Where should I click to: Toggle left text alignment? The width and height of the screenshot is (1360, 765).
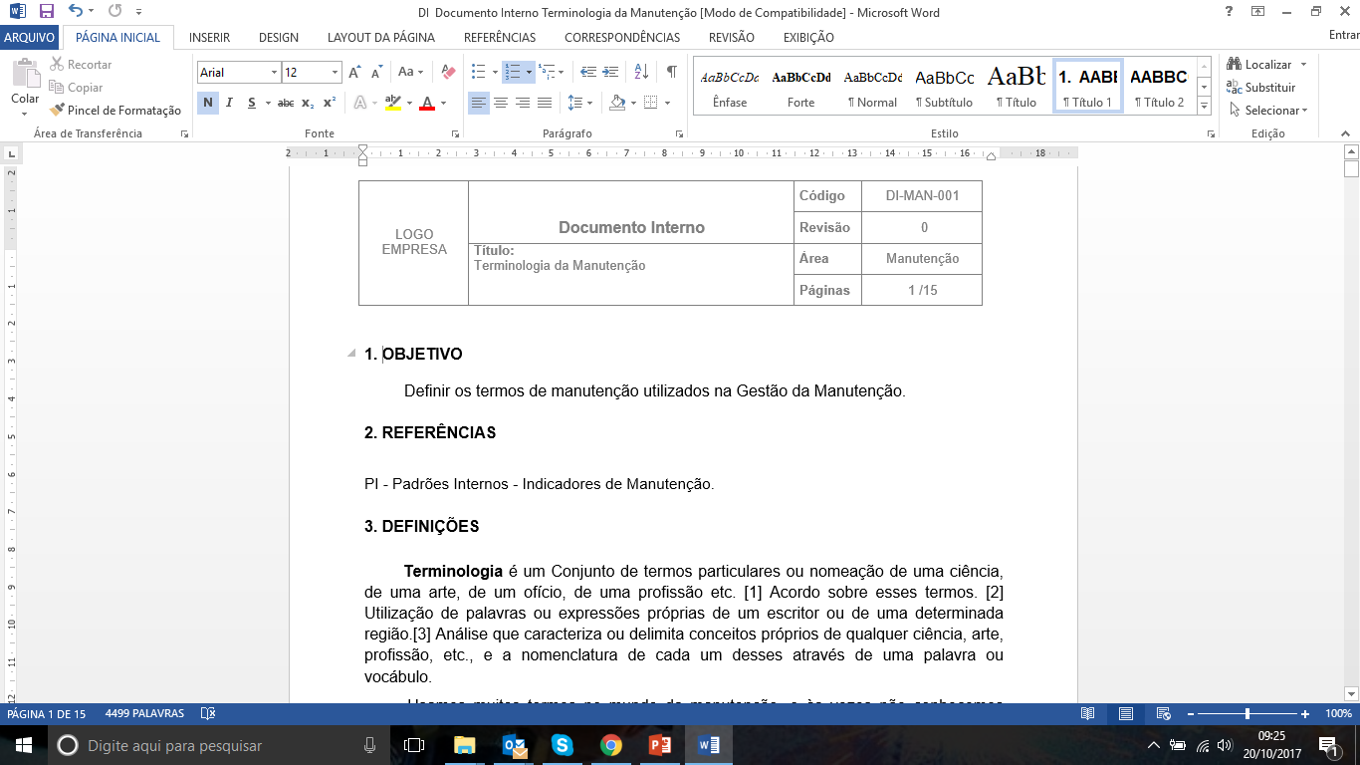click(479, 103)
